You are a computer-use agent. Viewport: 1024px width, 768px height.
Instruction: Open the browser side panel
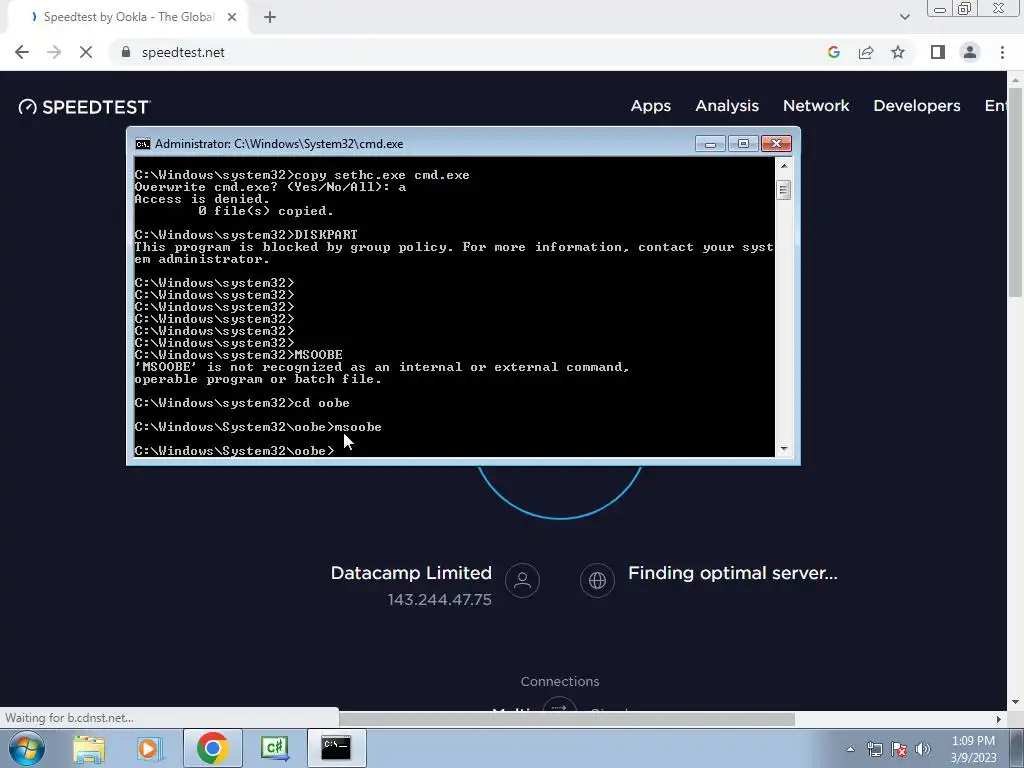(938, 52)
